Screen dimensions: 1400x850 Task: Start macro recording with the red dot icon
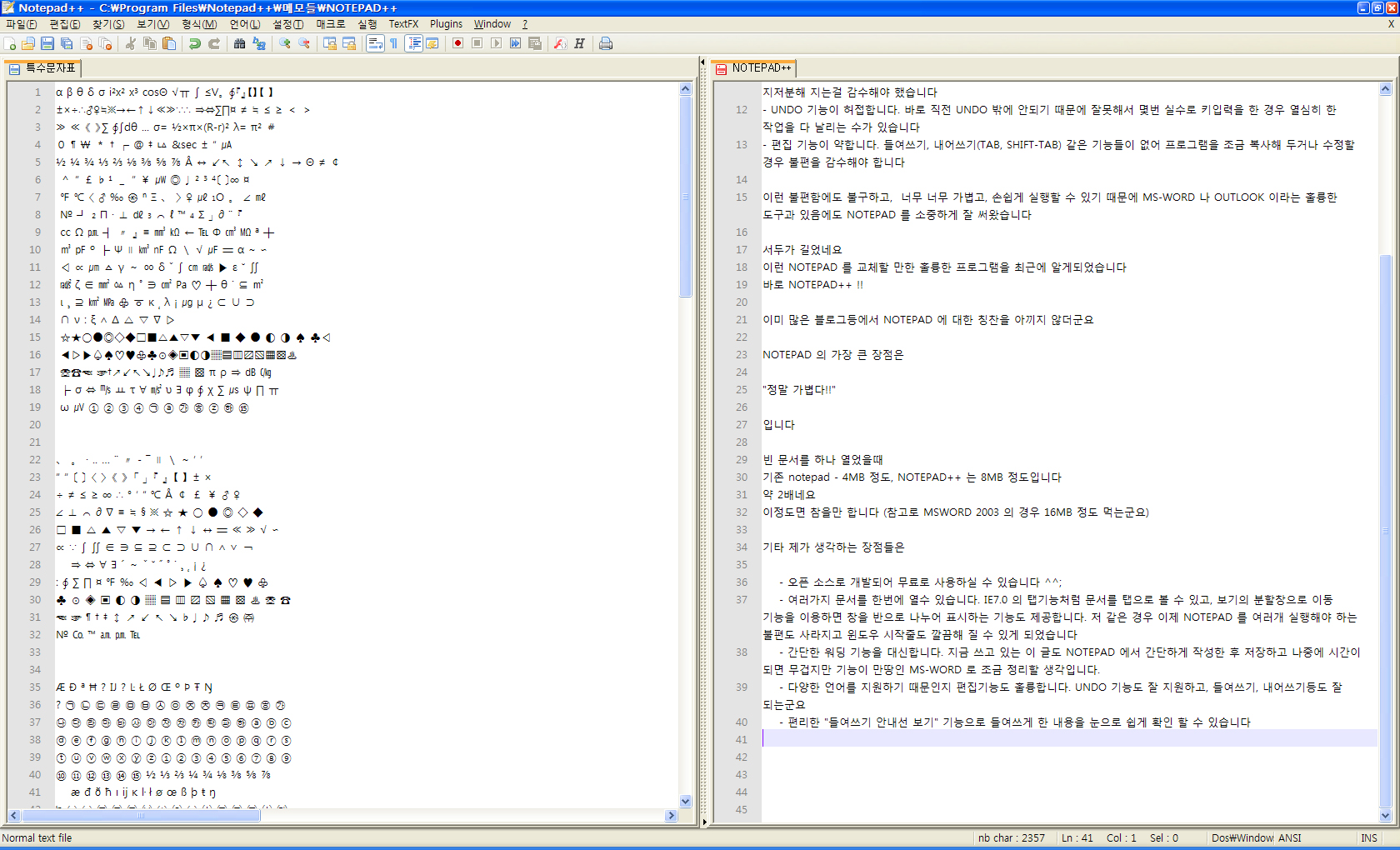[x=458, y=43]
